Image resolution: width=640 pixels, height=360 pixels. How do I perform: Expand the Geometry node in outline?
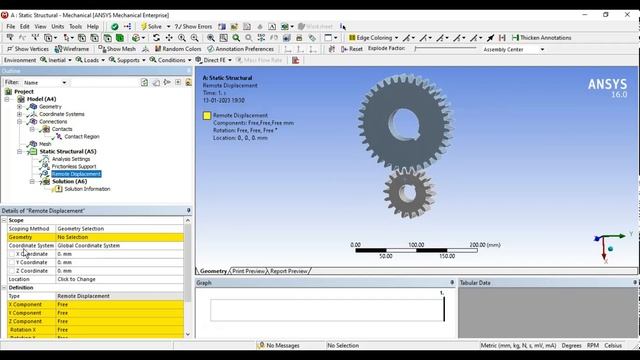point(20,107)
